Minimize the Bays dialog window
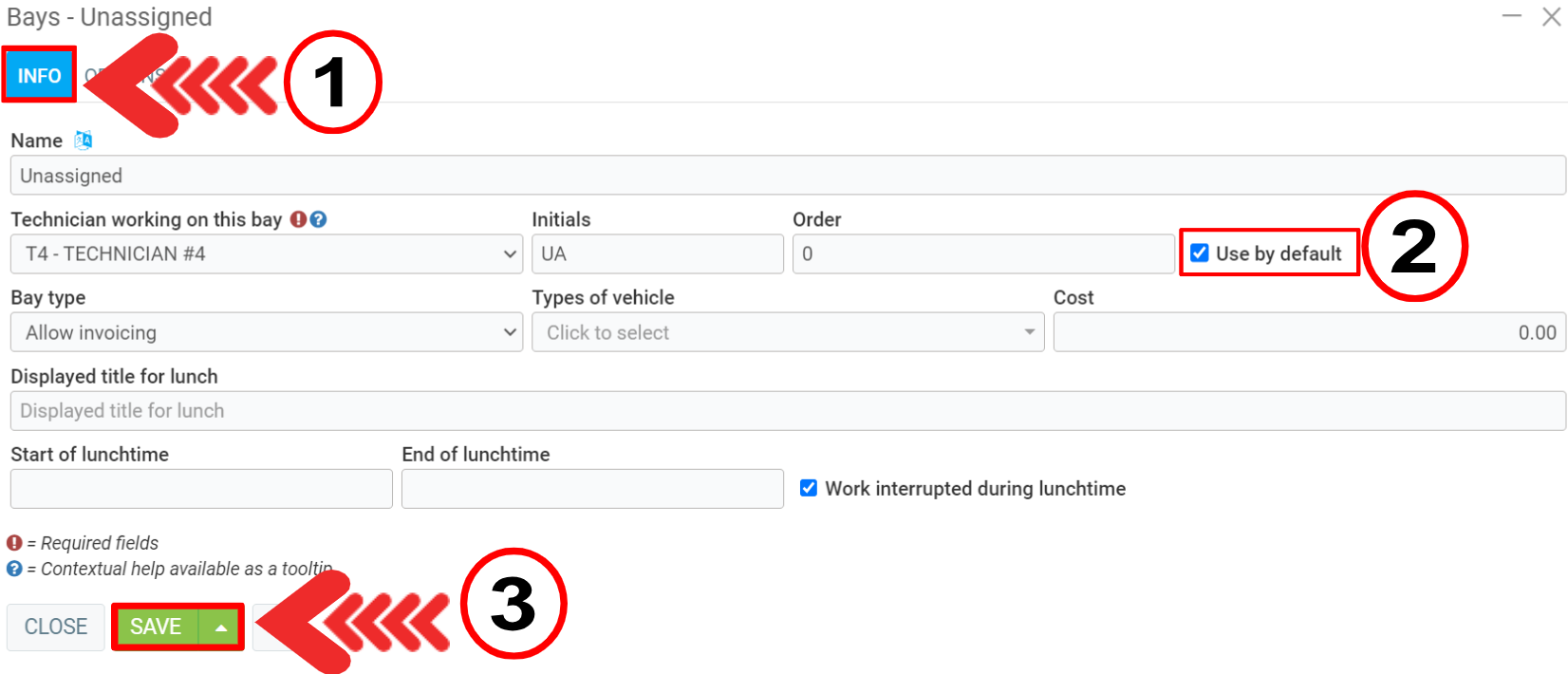This screenshot has height=674, width=1568. (x=1512, y=17)
